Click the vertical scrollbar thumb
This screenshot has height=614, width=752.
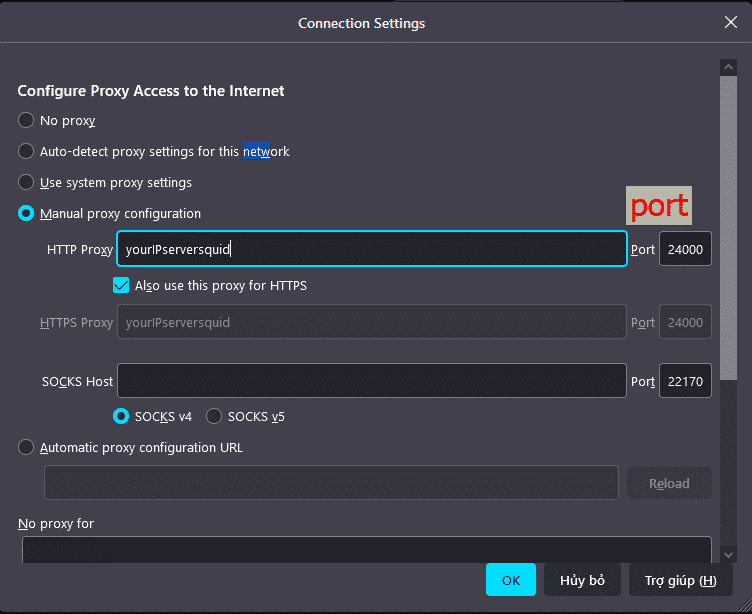729,220
